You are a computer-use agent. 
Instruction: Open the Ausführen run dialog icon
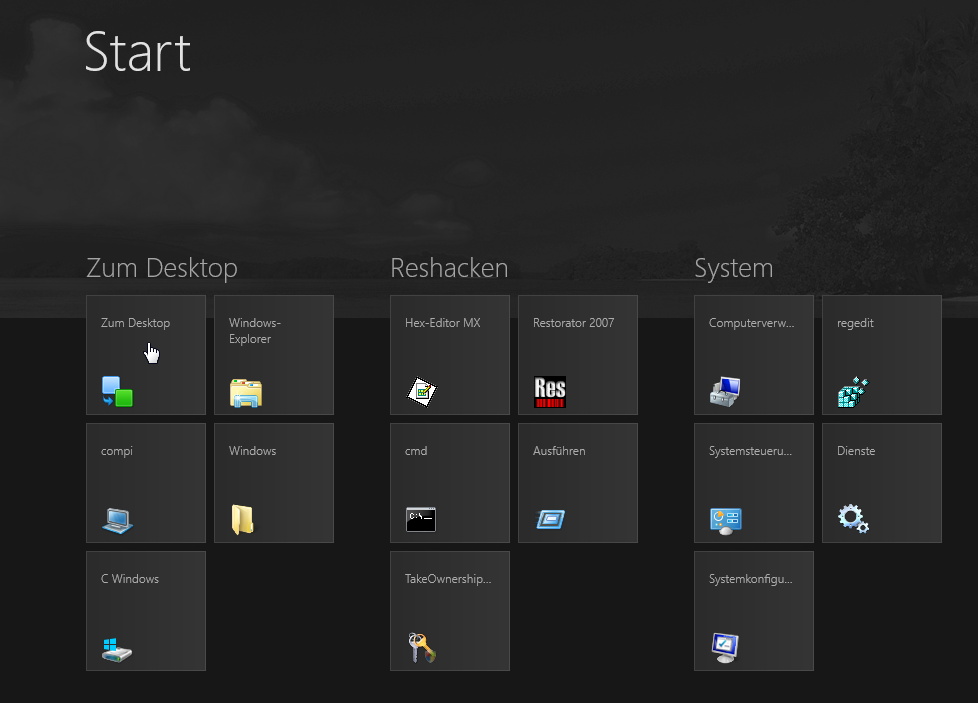(551, 519)
